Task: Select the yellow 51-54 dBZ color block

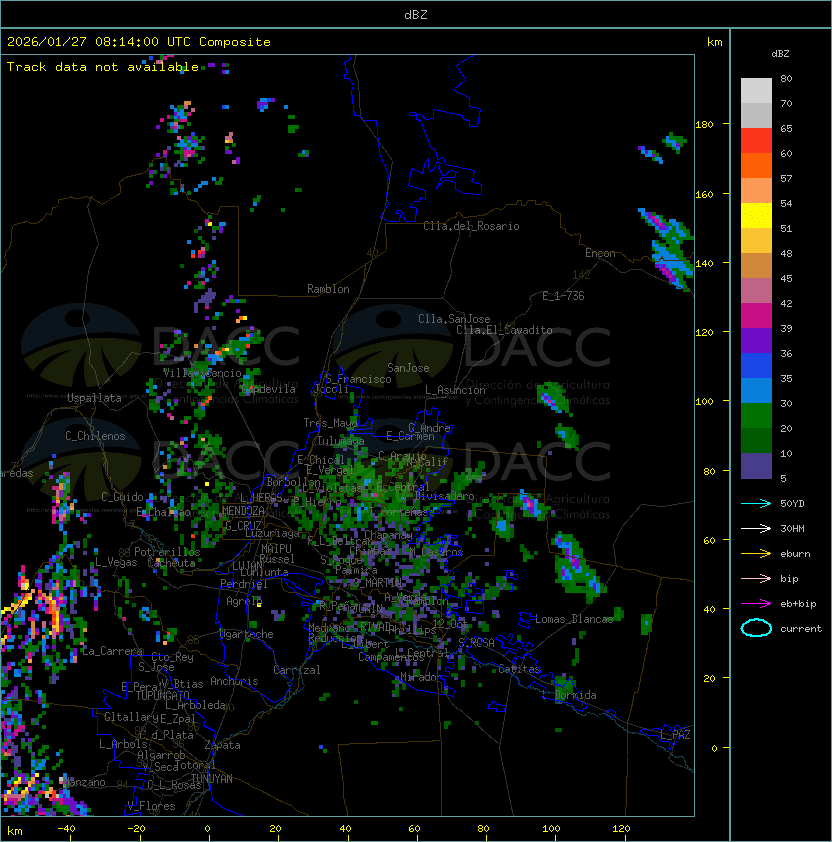Action: tap(756, 216)
